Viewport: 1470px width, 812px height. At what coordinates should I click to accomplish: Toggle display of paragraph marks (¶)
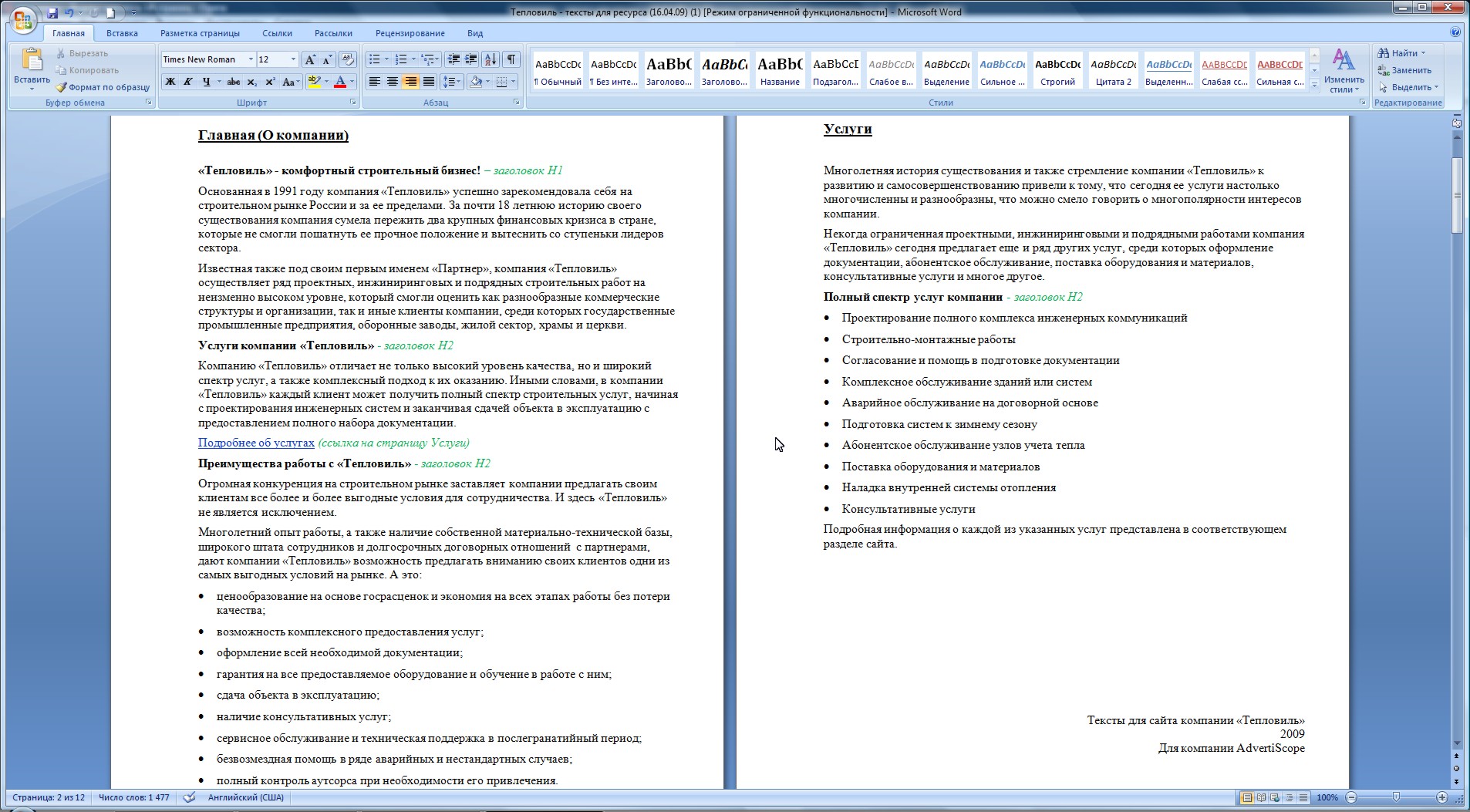(511, 59)
